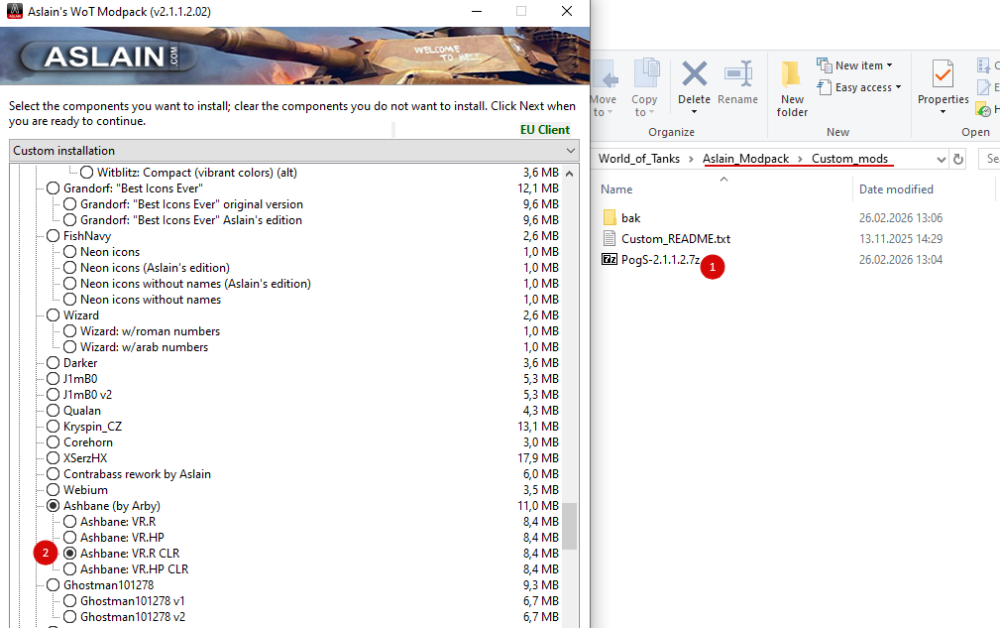The height and width of the screenshot is (628, 1000).
Task: Open Properties in the Explorer ribbon
Action: [x=943, y=75]
